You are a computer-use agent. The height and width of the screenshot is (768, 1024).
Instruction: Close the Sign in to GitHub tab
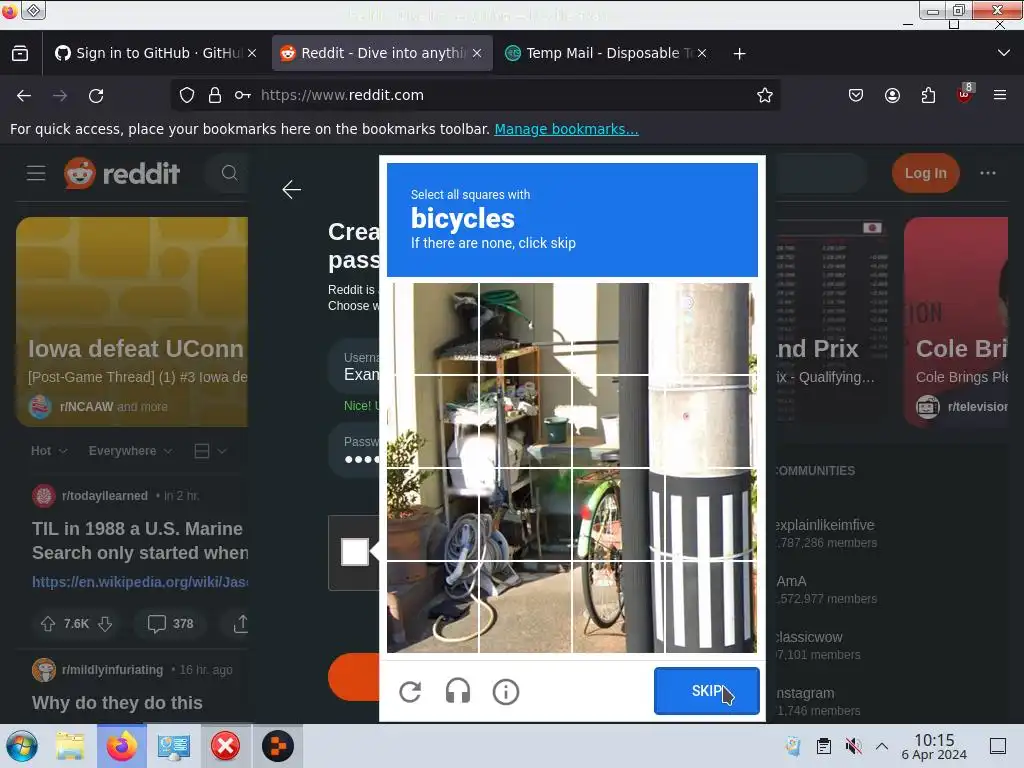pyautogui.click(x=252, y=54)
